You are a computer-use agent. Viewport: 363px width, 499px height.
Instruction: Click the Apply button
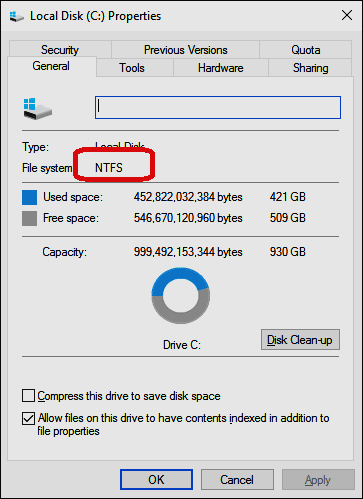318,480
